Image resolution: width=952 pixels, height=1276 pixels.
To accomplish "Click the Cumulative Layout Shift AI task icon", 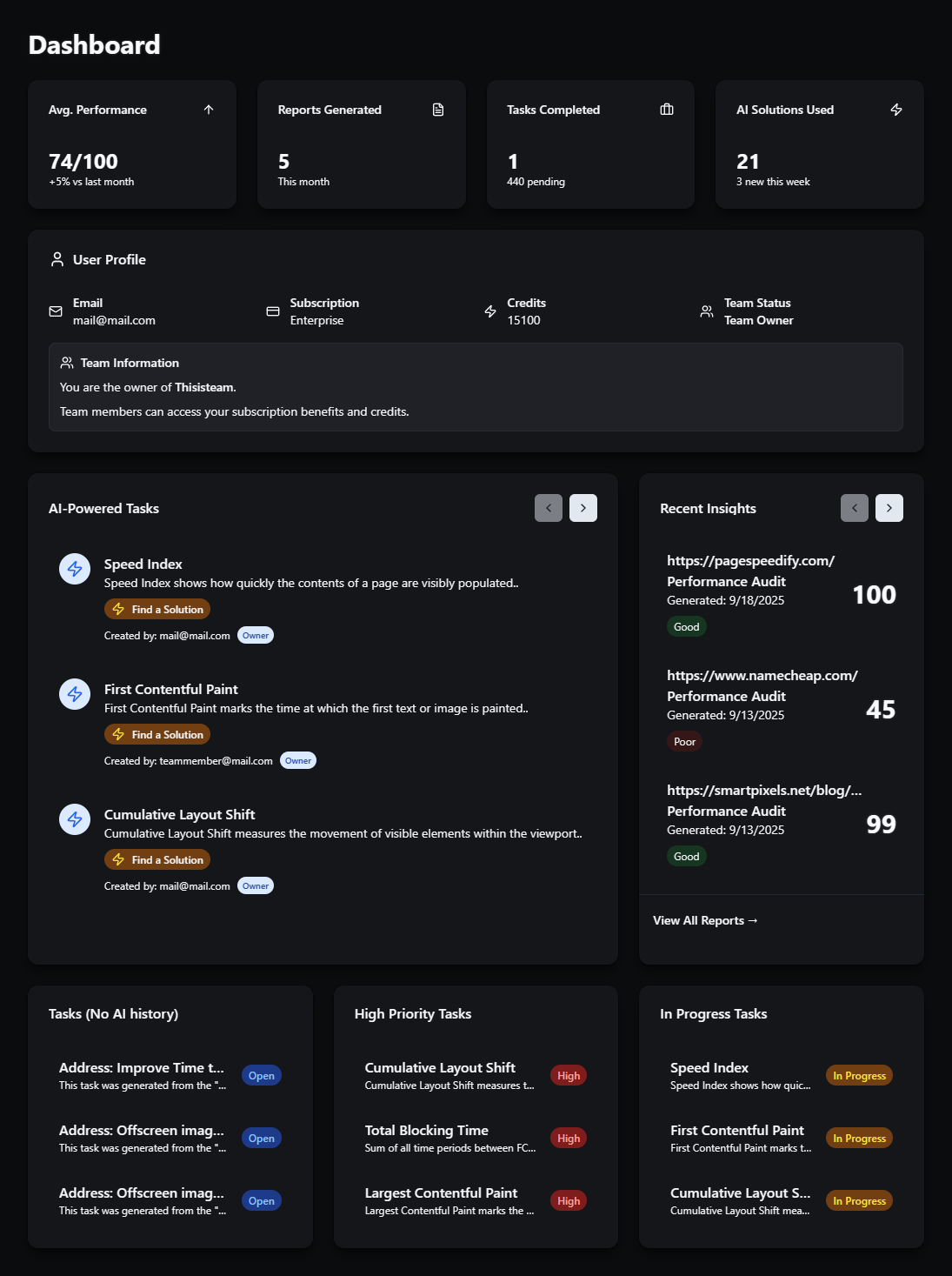I will click(x=74, y=818).
